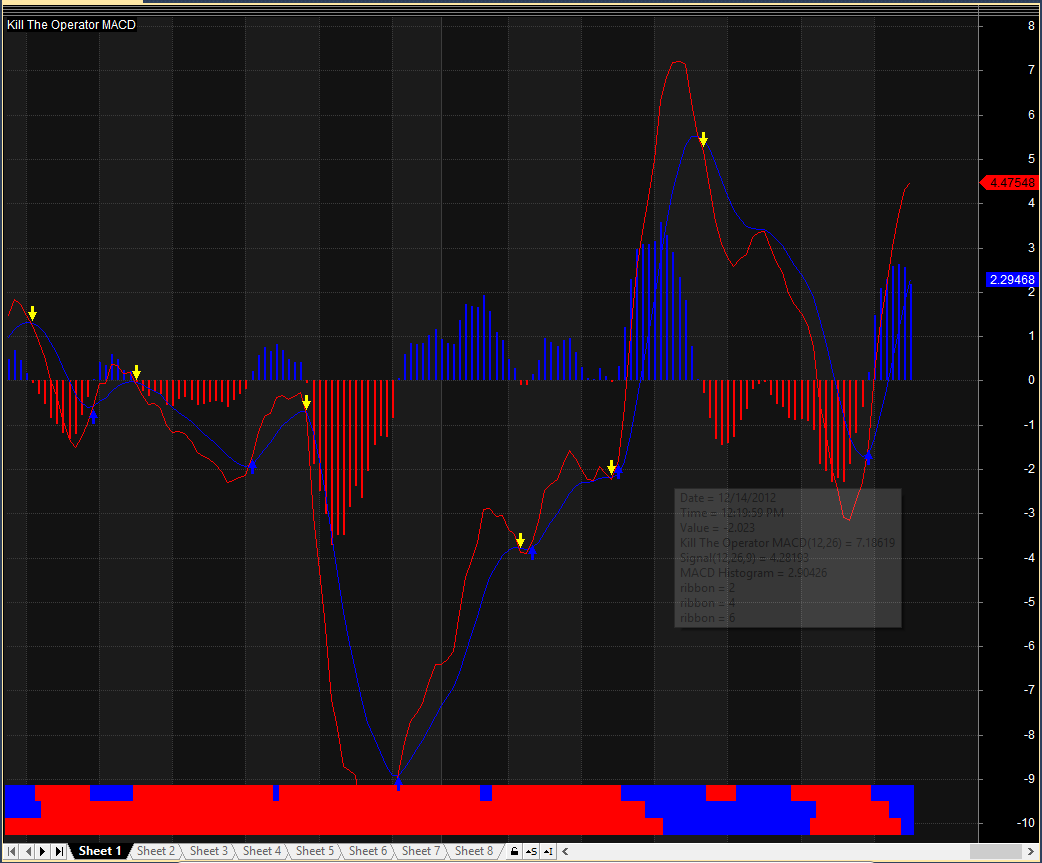Image resolution: width=1042 pixels, height=863 pixels.
Task: Click the Y-axis label 0
Action: coord(1031,380)
